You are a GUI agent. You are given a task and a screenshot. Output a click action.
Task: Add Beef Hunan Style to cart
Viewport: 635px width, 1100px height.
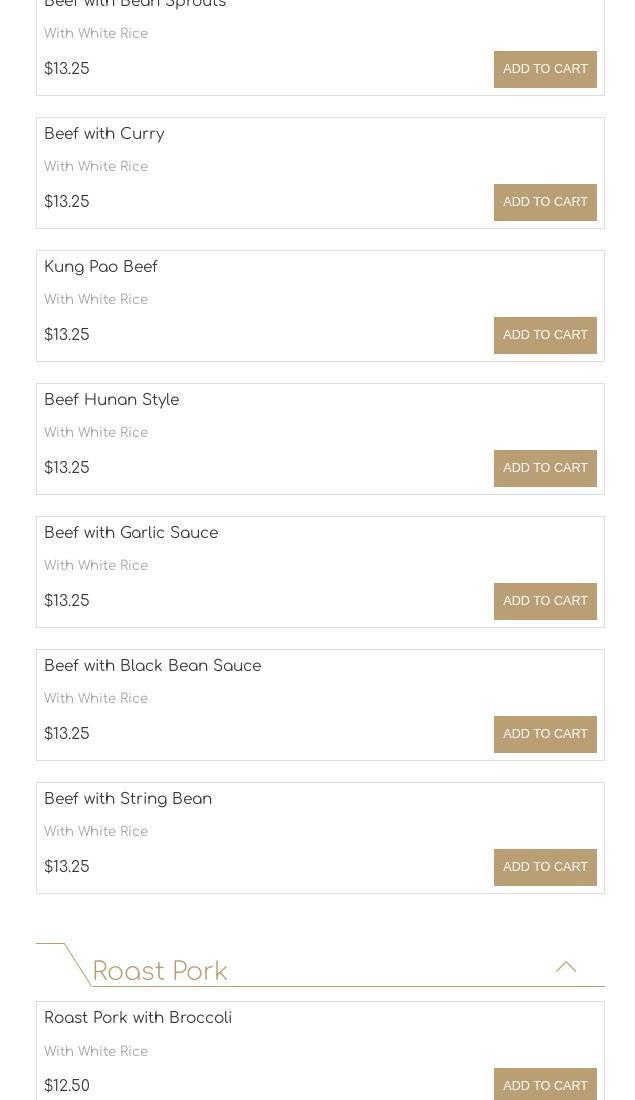(x=545, y=468)
